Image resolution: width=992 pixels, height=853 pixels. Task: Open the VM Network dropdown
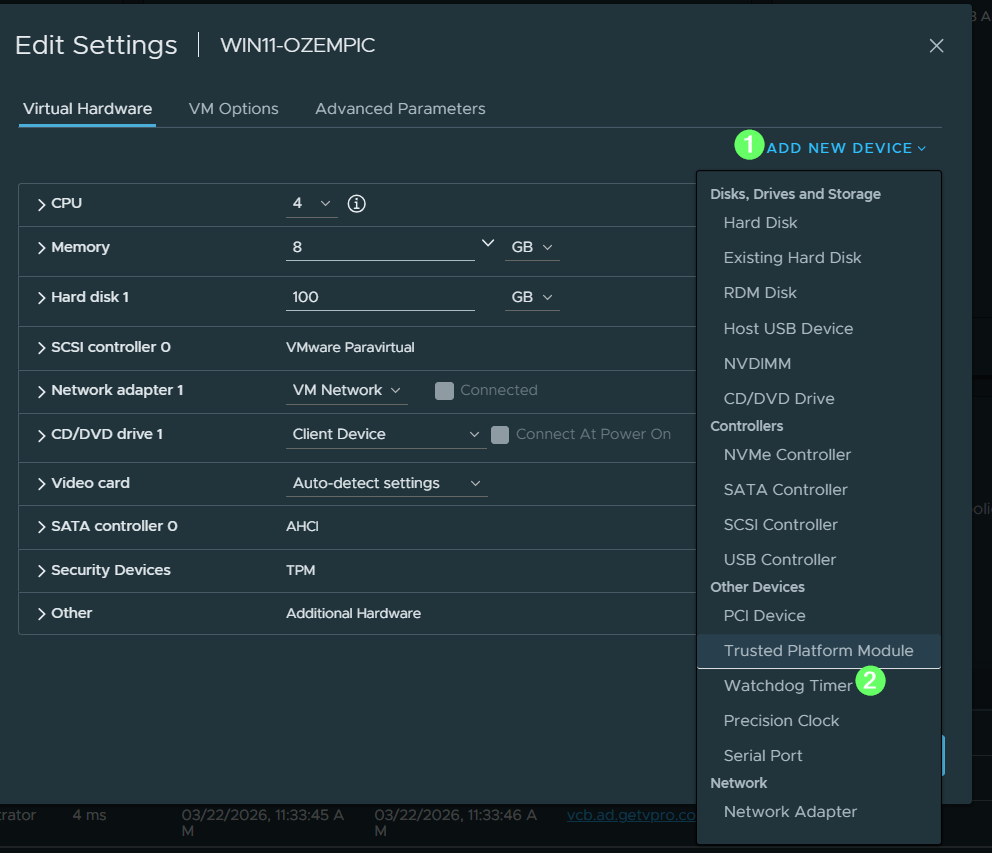pos(346,391)
